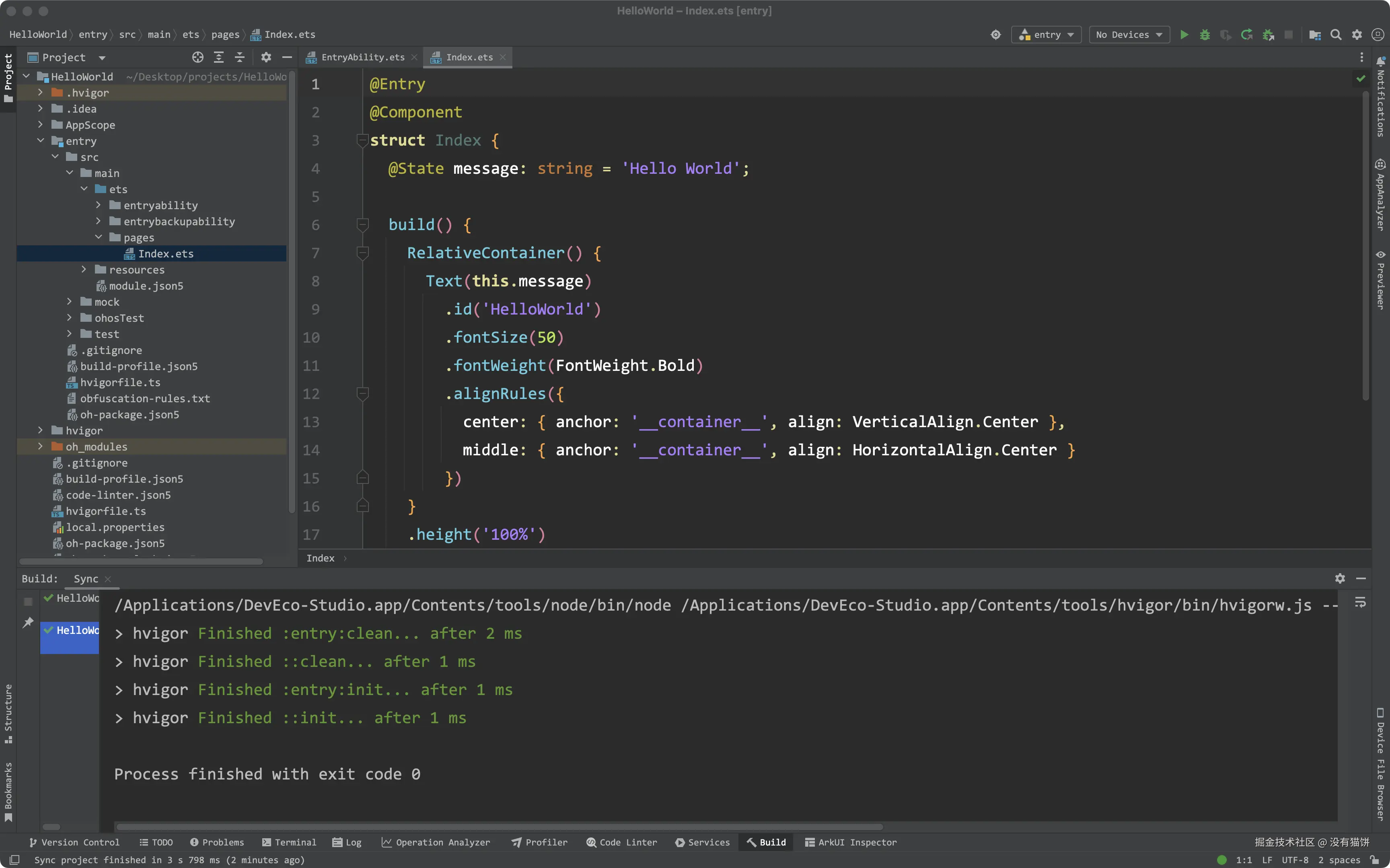This screenshot has width=1390, height=868.
Task: Open the Code Linter tool window
Action: pos(621,843)
